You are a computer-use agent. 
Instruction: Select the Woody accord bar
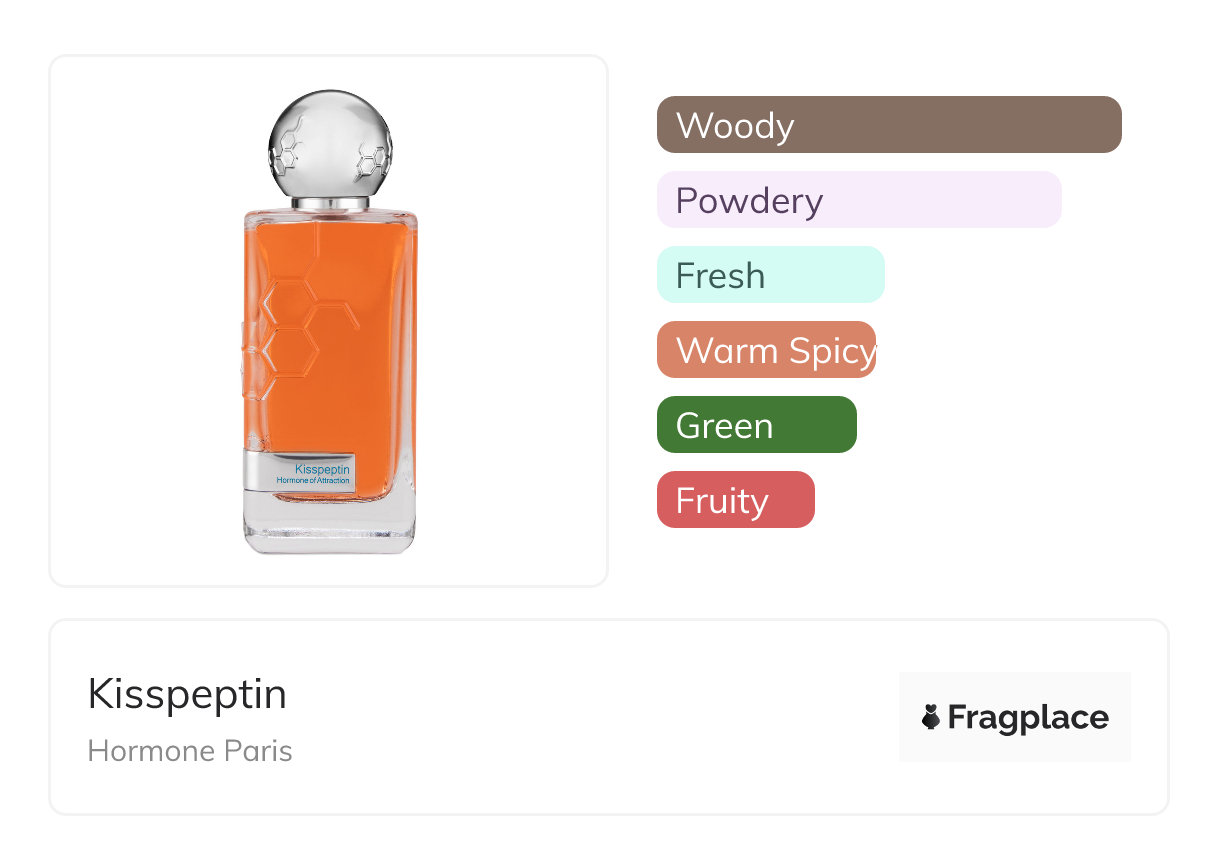889,125
